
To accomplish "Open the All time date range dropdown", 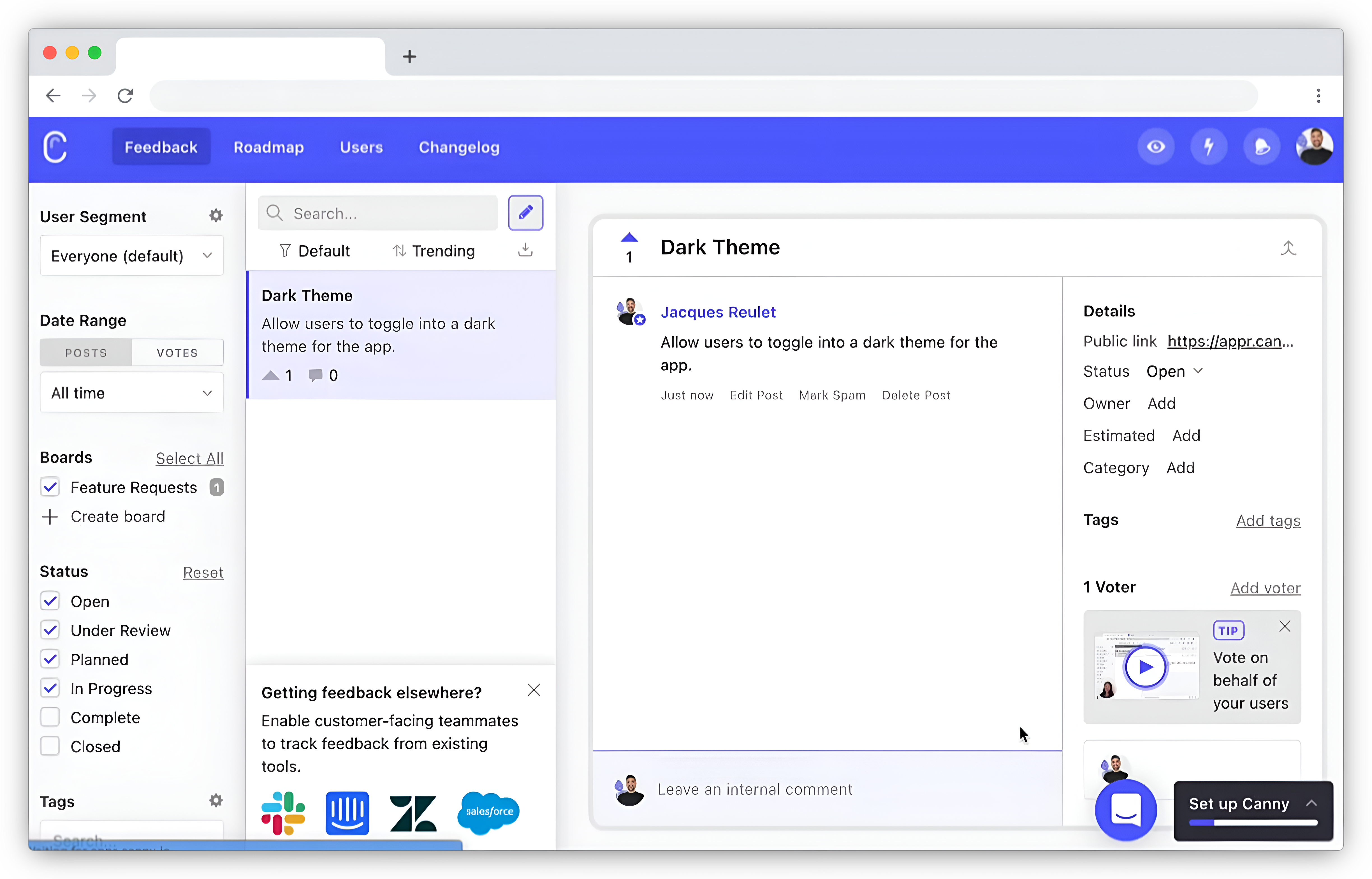I will point(131,393).
